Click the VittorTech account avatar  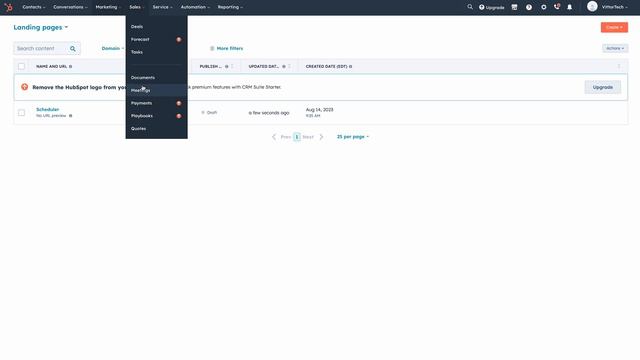click(592, 7)
